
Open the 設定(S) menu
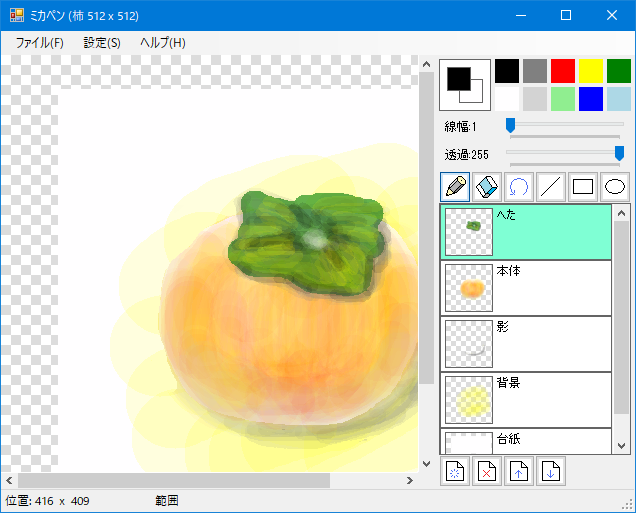pyautogui.click(x=102, y=43)
